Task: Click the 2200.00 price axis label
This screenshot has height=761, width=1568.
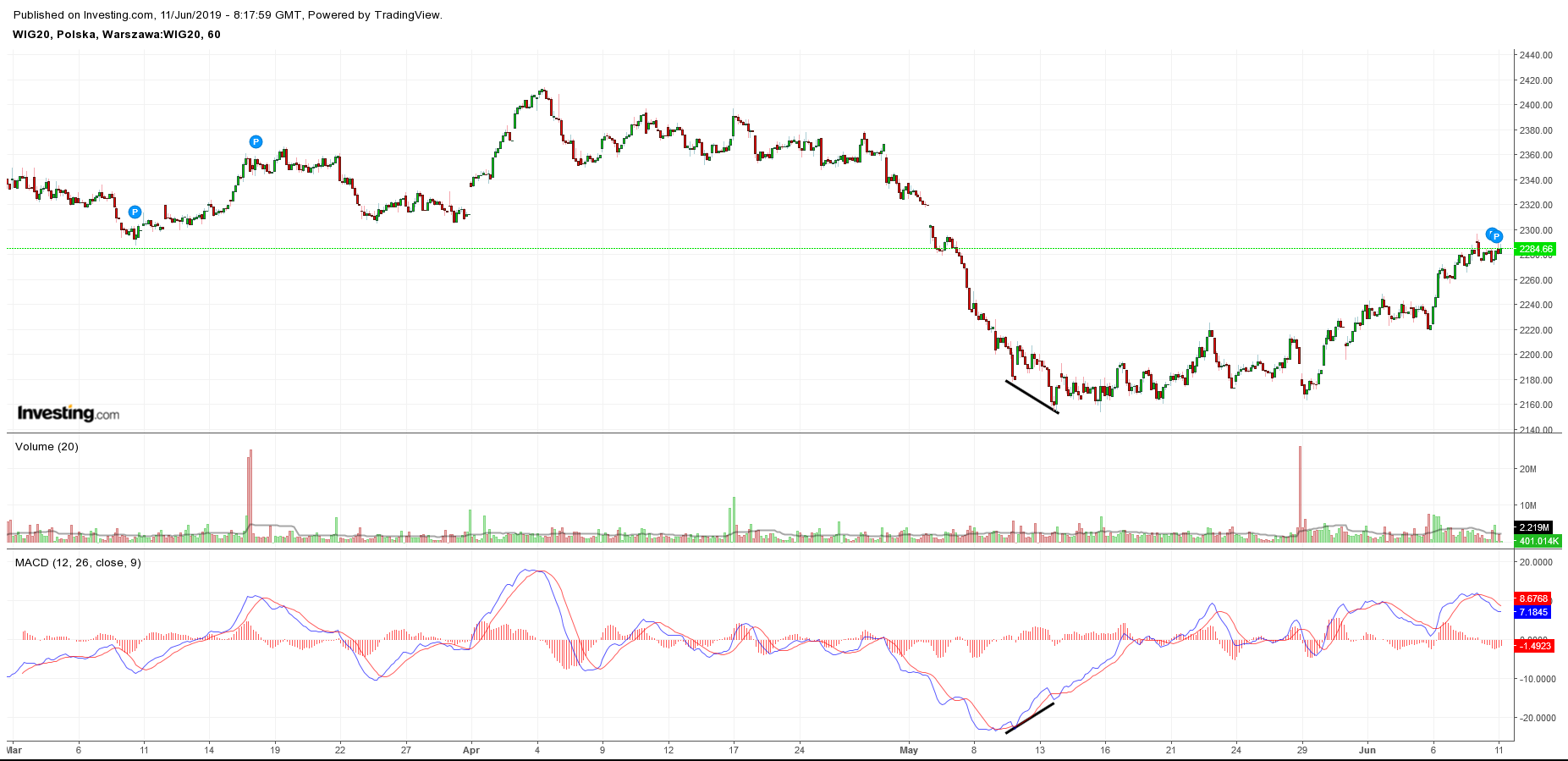Action: coord(1536,355)
